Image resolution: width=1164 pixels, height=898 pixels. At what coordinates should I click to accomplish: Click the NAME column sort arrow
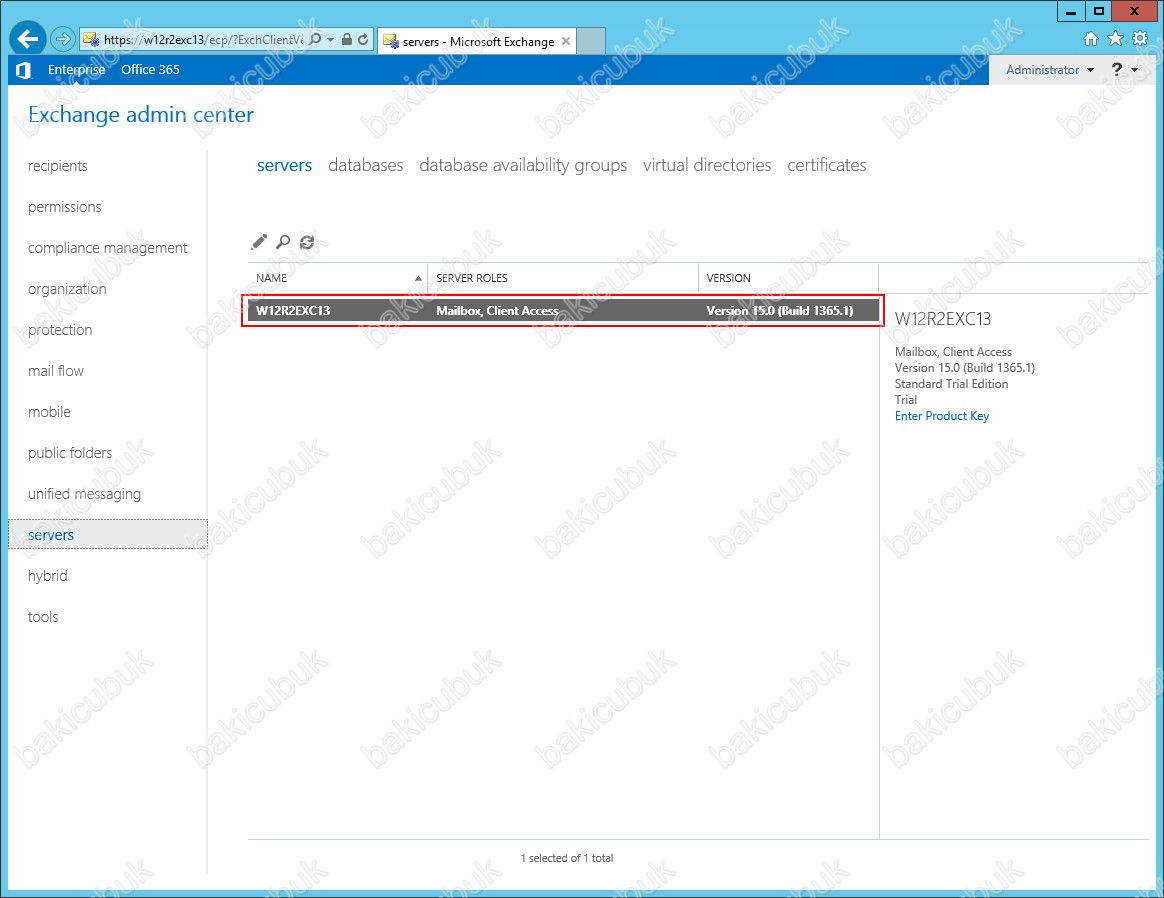(x=418, y=278)
